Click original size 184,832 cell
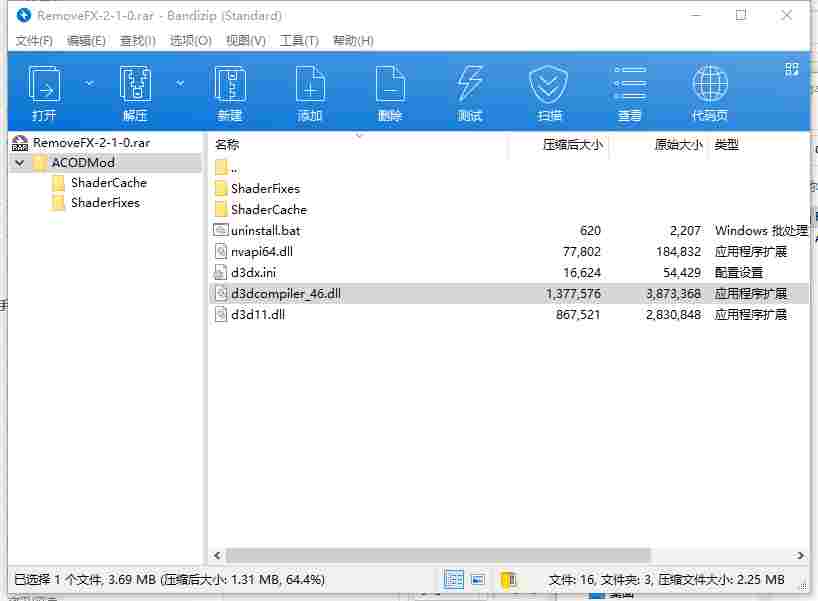This screenshot has height=601, width=818. coord(678,251)
